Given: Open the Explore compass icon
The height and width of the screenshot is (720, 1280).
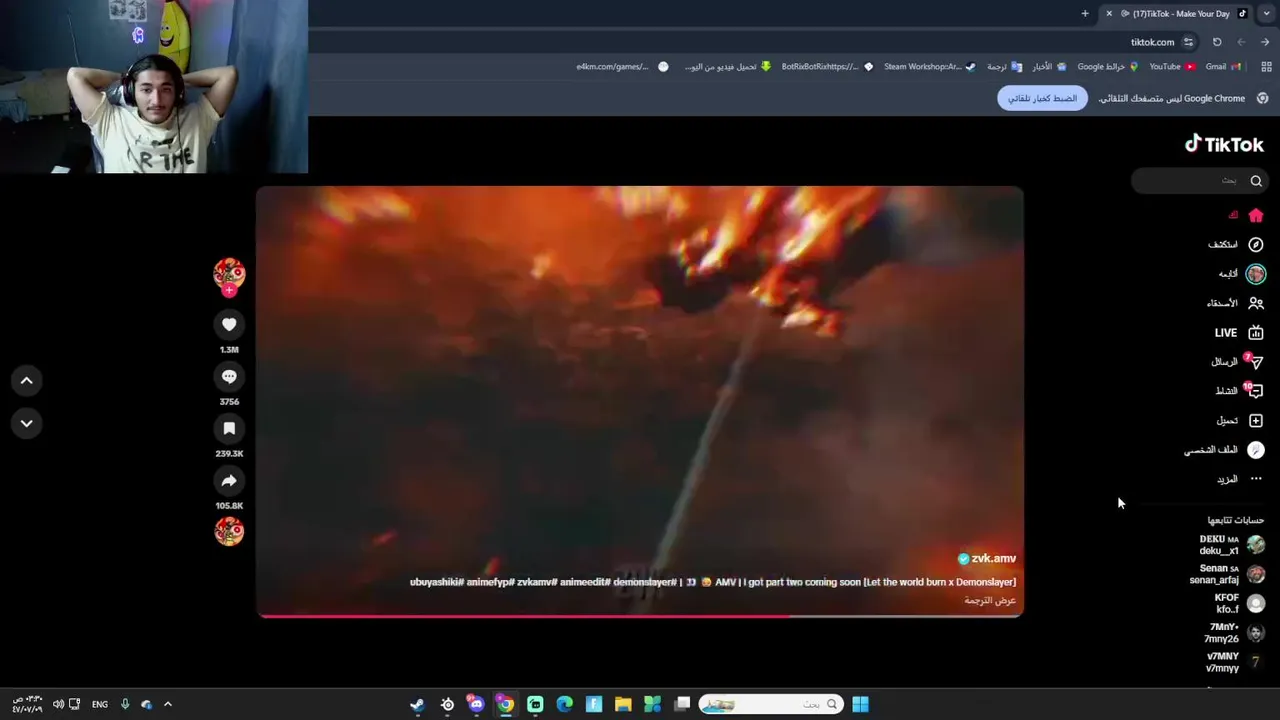Looking at the screenshot, I should pyautogui.click(x=1256, y=244).
